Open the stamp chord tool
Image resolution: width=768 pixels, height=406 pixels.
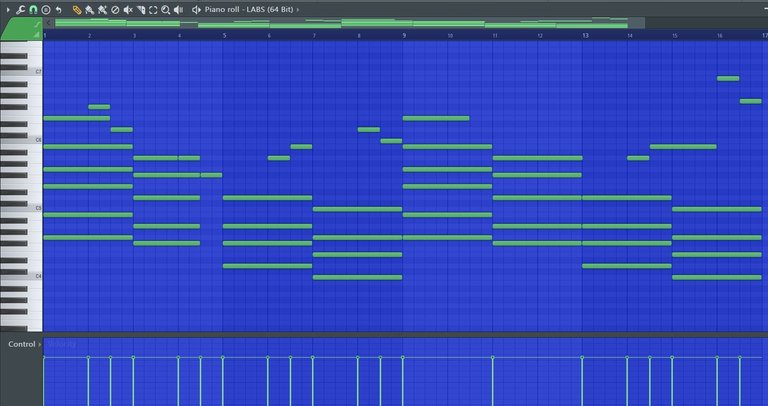[x=46, y=10]
